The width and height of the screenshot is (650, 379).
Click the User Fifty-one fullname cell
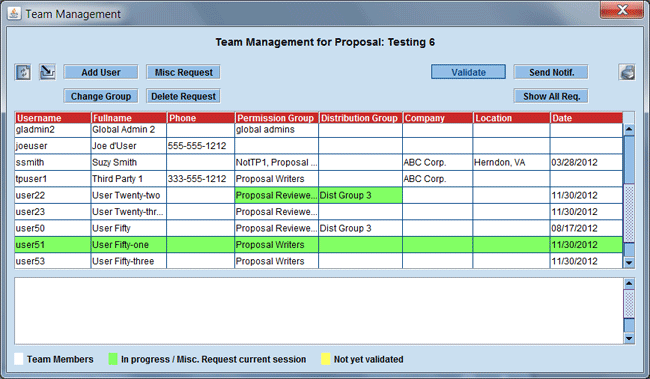pyautogui.click(x=129, y=245)
